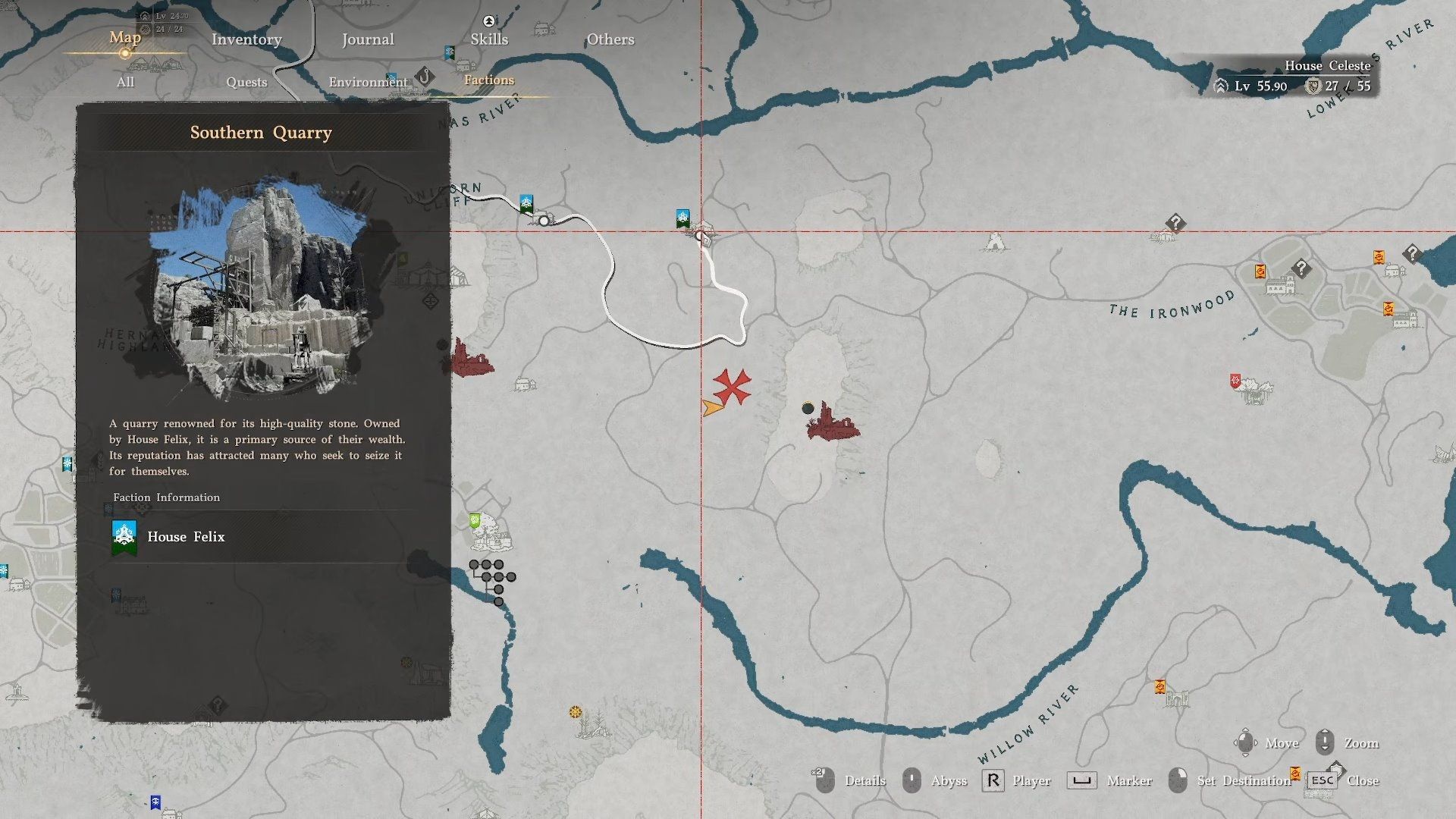The width and height of the screenshot is (1456, 819).
Task: Switch to the Journal tab
Action: coord(368,39)
